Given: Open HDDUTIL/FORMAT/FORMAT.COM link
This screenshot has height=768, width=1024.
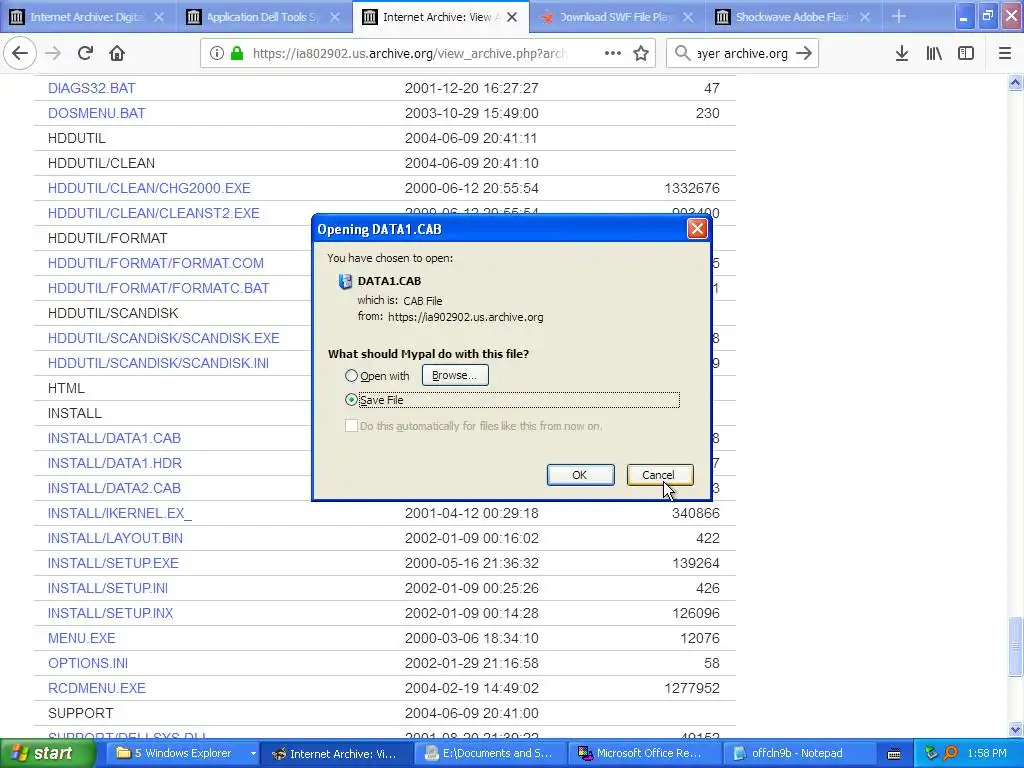Looking at the screenshot, I should point(155,263).
